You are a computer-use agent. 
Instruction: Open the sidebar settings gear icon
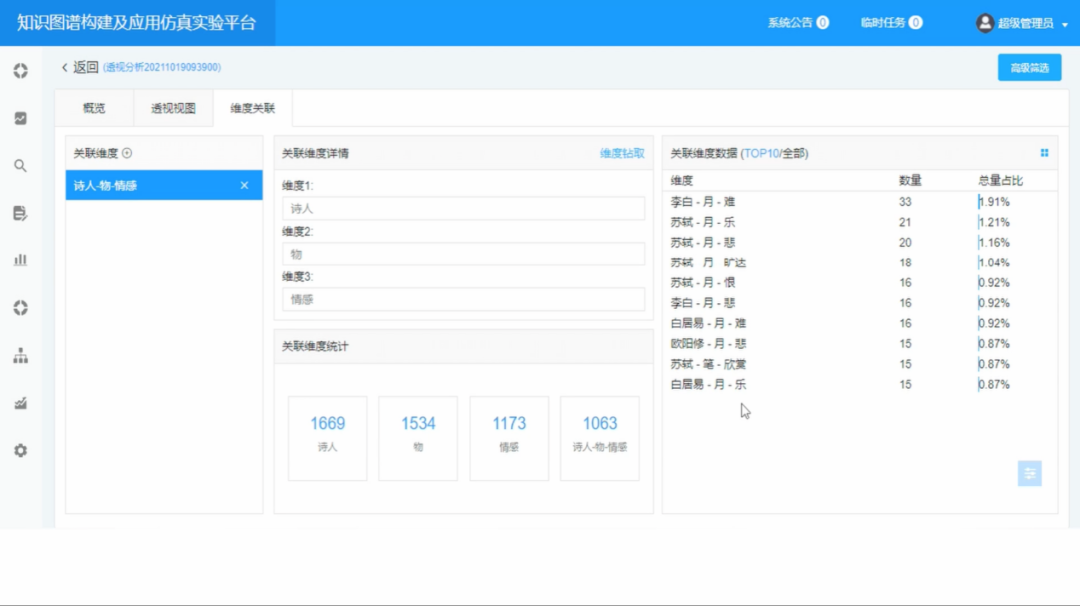21,450
